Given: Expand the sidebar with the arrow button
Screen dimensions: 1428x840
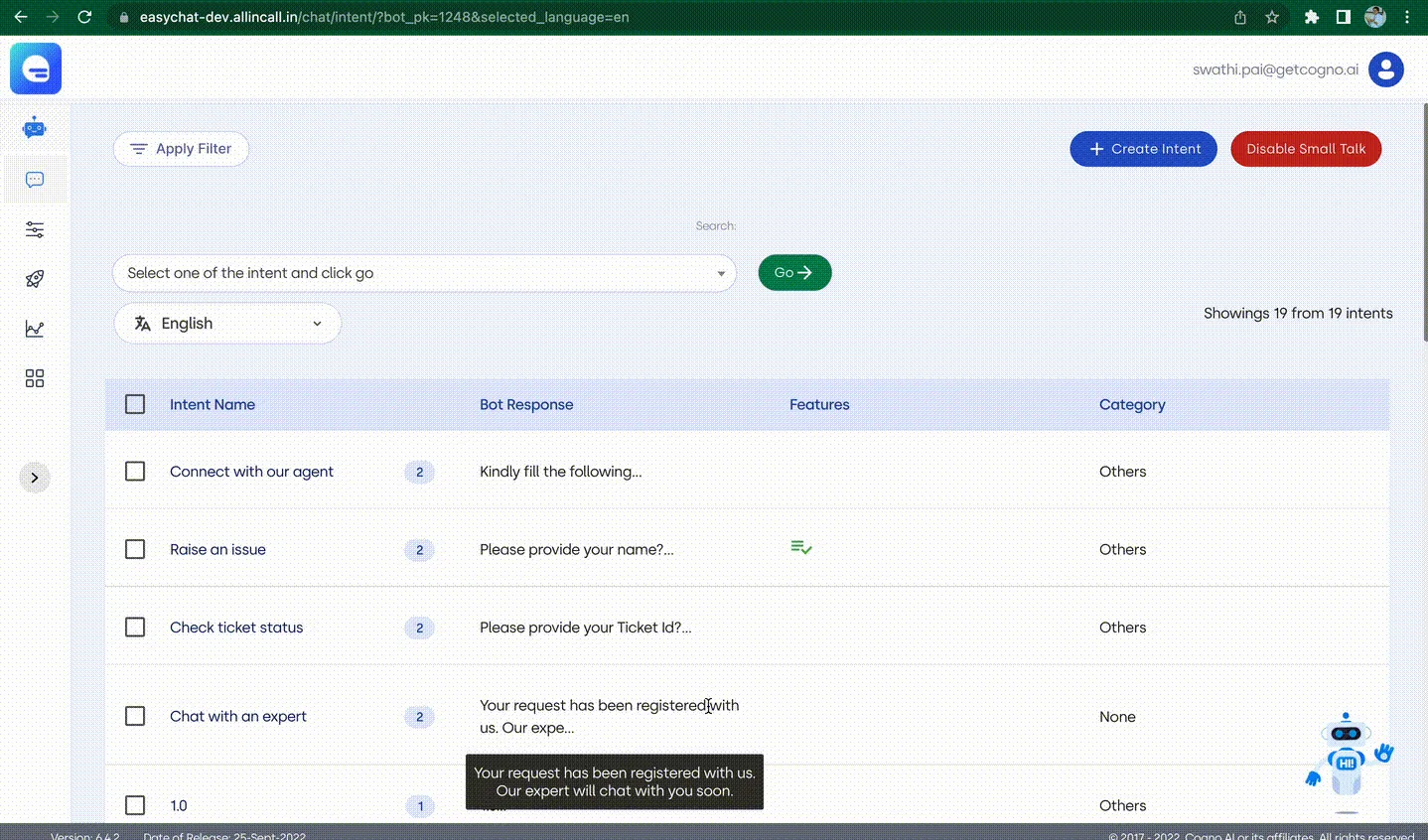Looking at the screenshot, I should [35, 478].
